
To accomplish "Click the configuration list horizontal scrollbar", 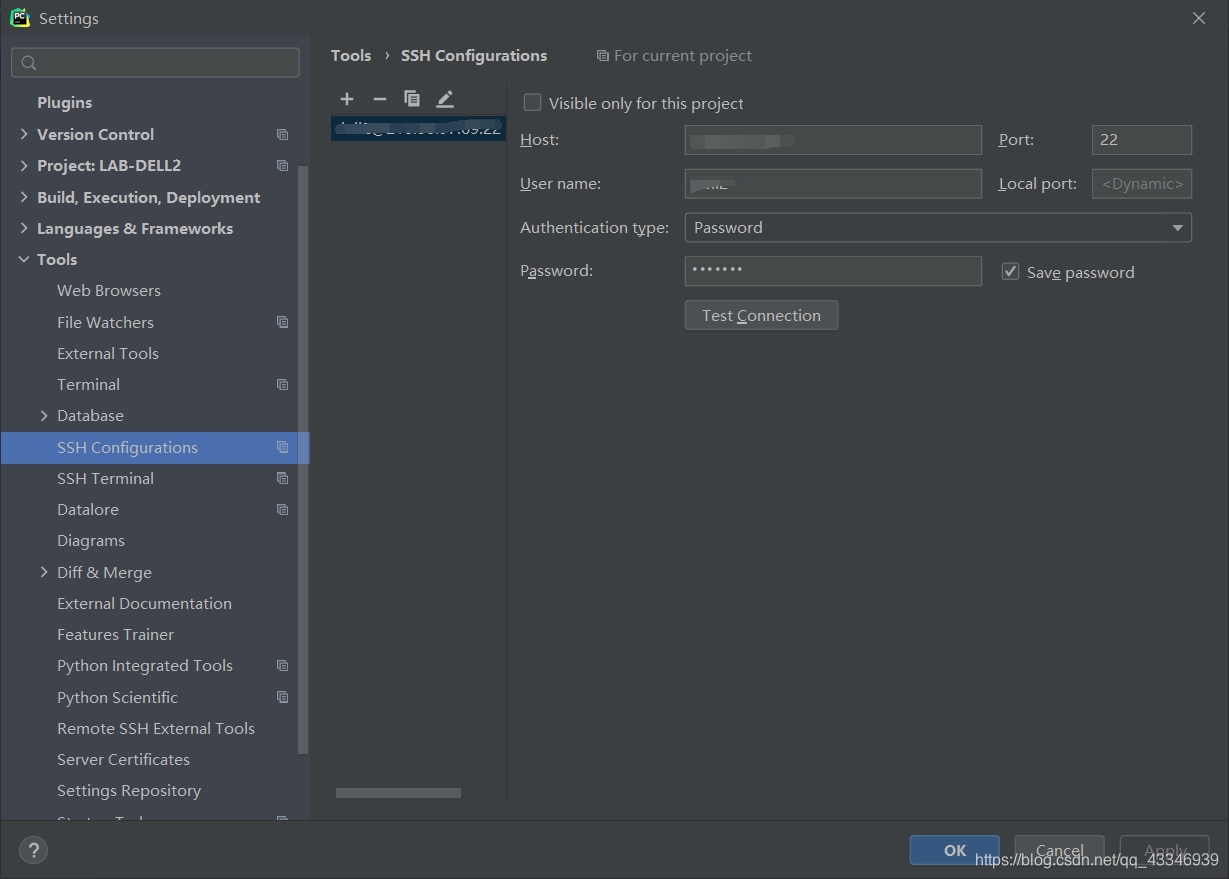I will (398, 793).
